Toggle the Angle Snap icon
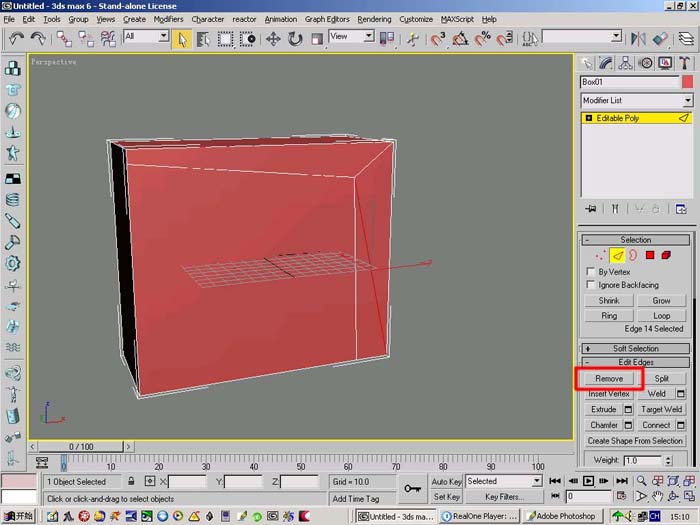700x525 pixels. [460, 39]
